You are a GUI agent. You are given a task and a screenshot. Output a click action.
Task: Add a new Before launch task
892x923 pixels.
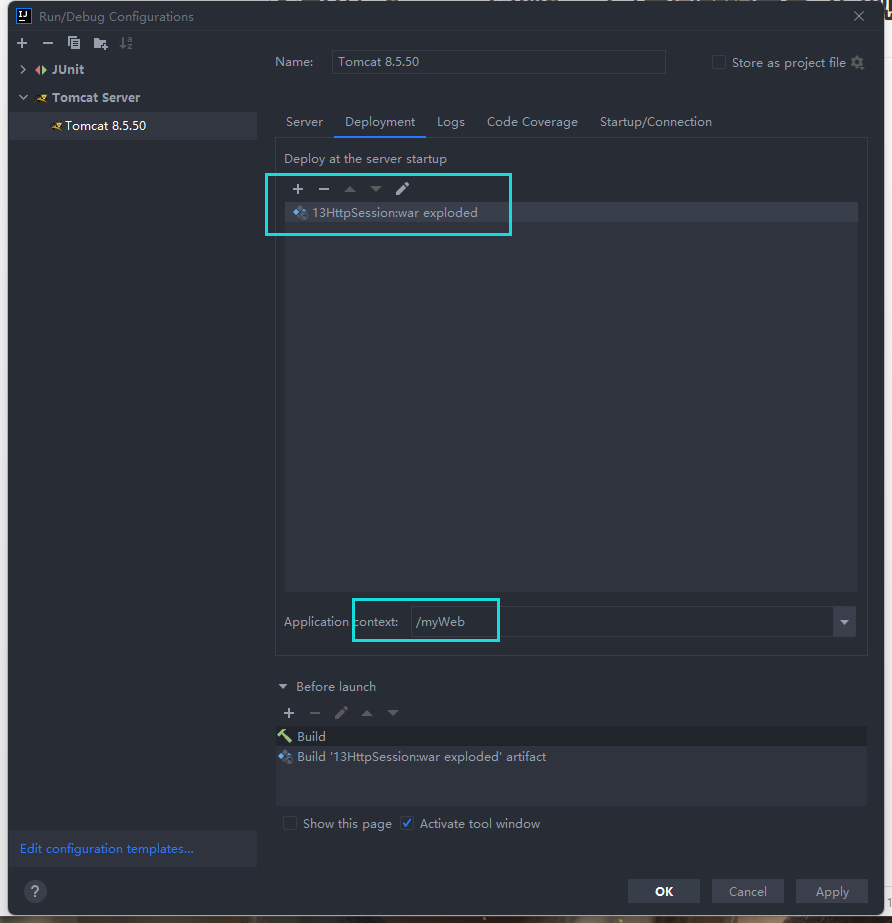[x=288, y=713]
